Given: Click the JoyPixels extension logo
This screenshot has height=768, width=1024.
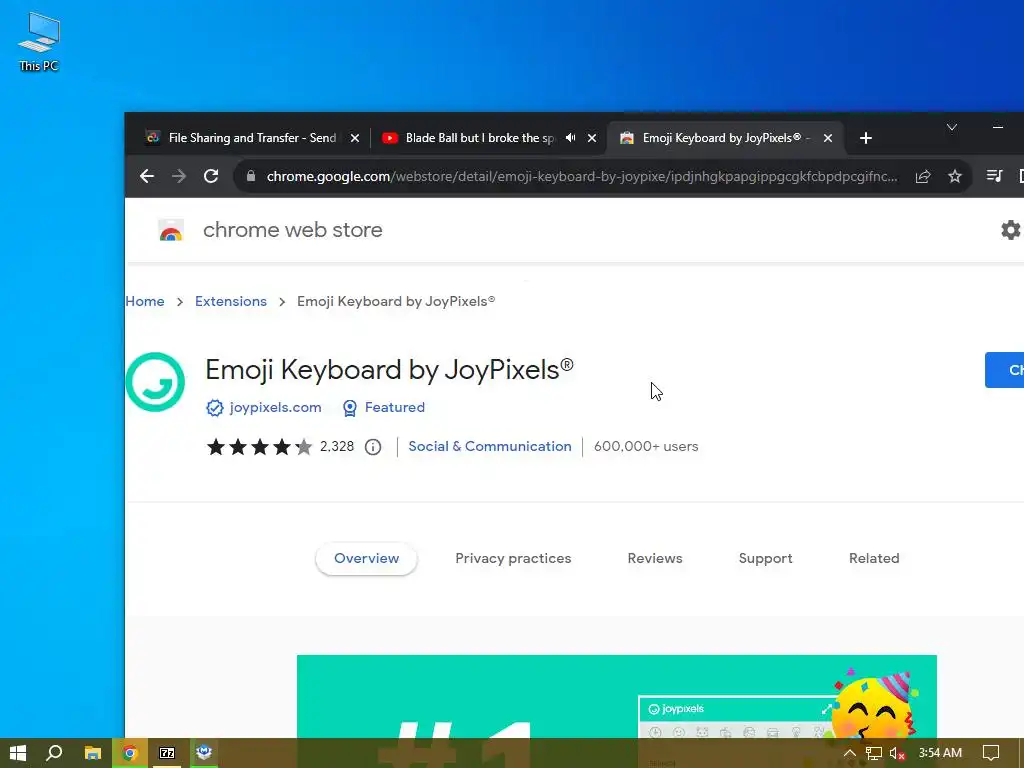Looking at the screenshot, I should 155,382.
